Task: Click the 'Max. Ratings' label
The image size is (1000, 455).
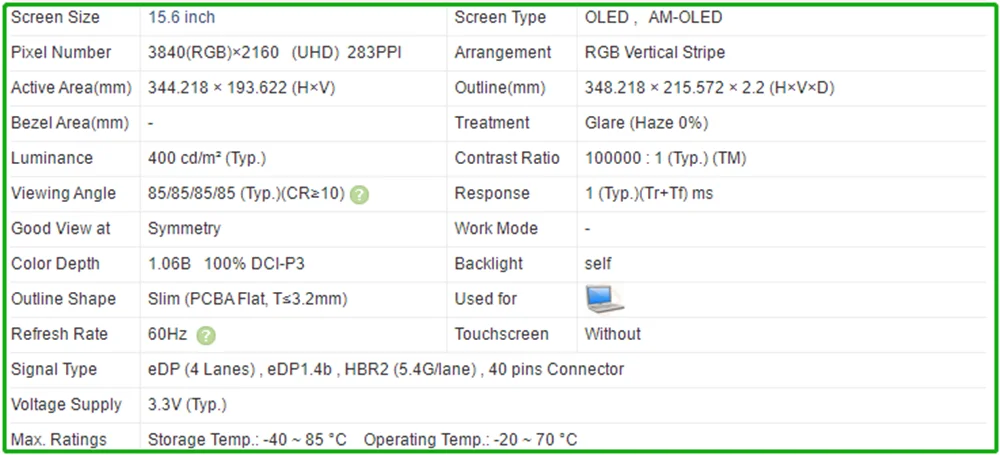Action: 59,440
